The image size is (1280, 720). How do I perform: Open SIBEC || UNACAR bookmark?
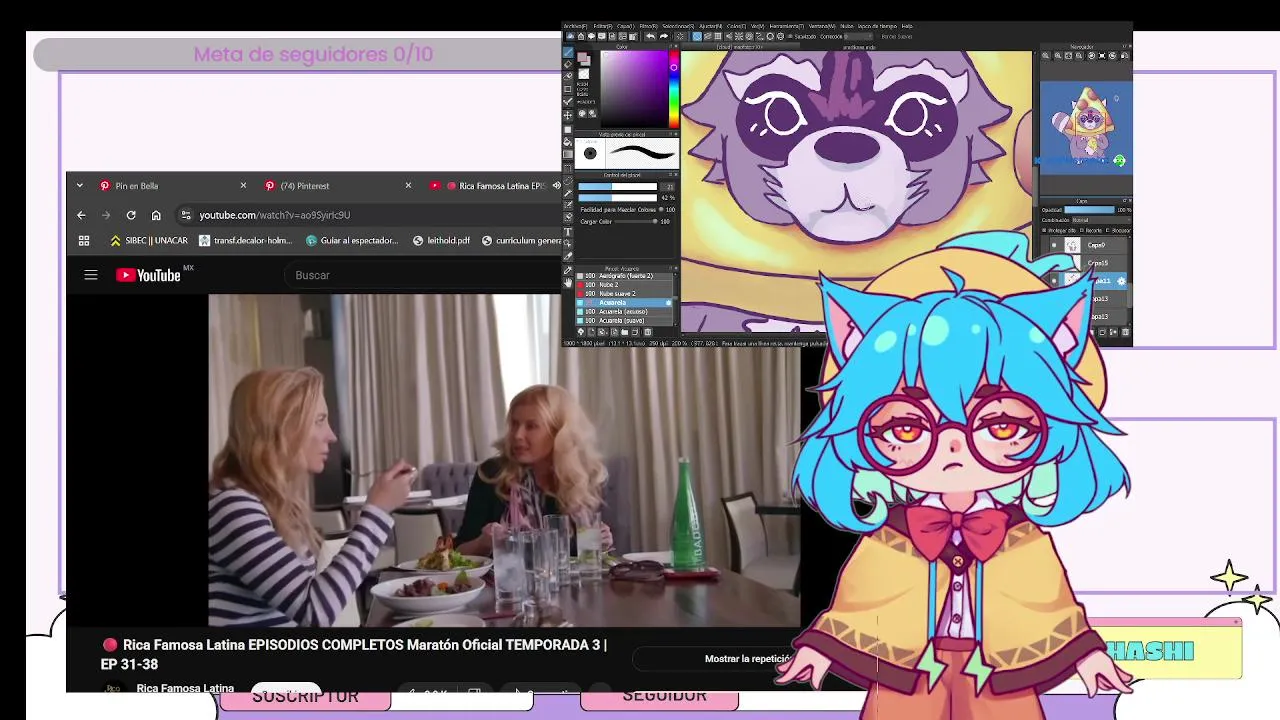tap(149, 240)
